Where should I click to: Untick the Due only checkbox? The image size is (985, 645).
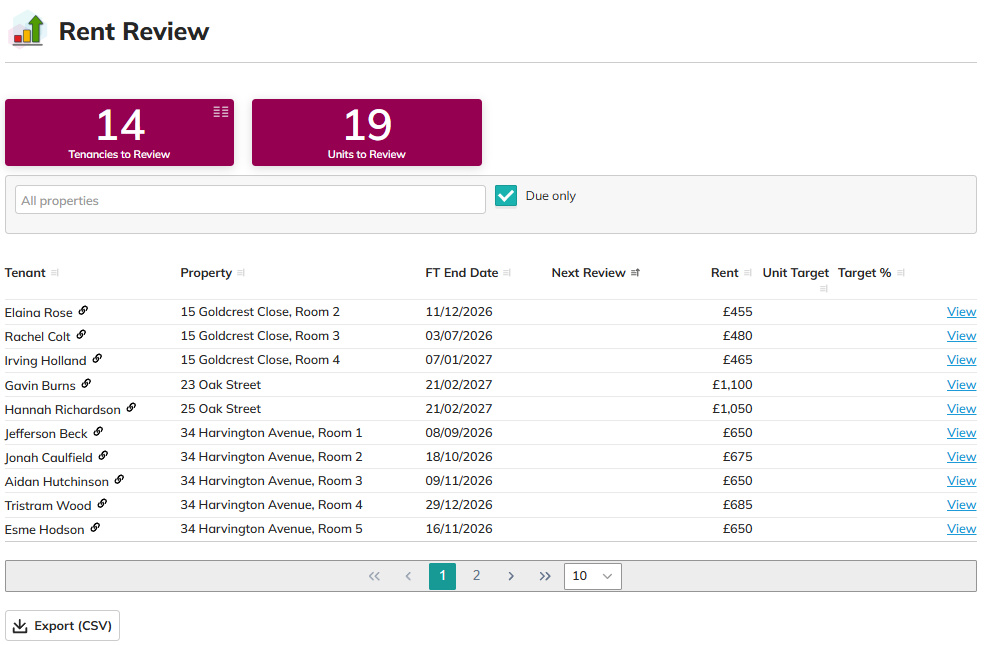(506, 196)
